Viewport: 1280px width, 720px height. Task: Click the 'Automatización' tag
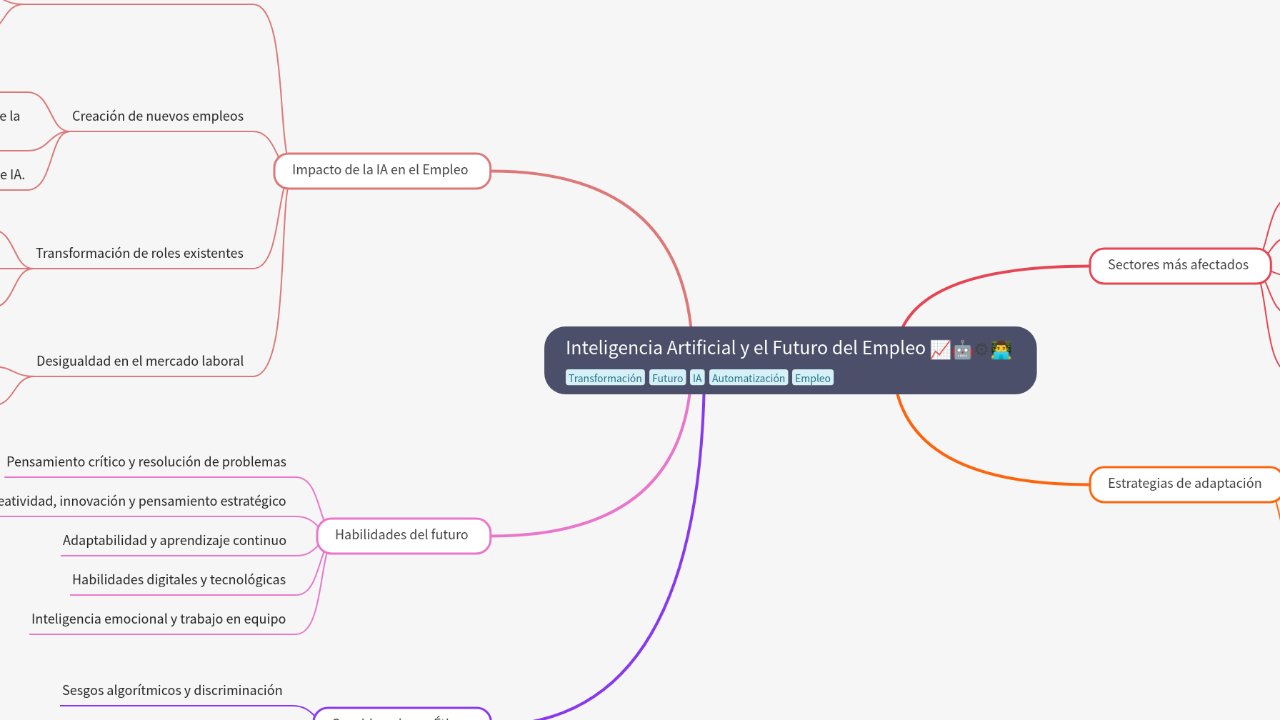pyautogui.click(x=748, y=378)
